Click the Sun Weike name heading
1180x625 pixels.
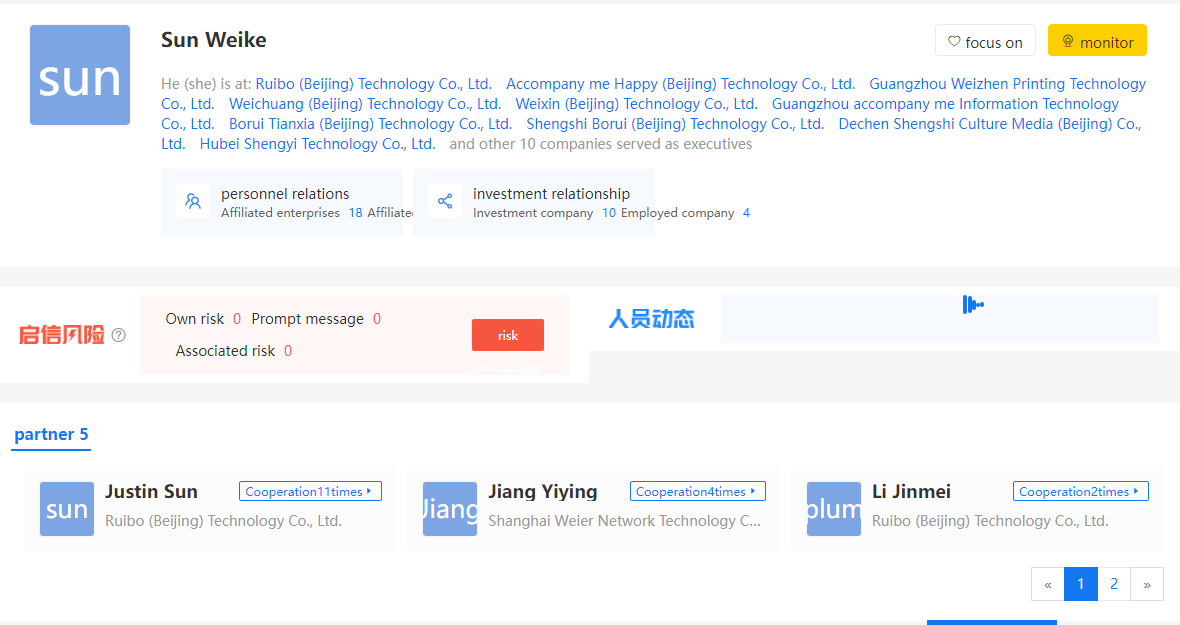[x=214, y=40]
